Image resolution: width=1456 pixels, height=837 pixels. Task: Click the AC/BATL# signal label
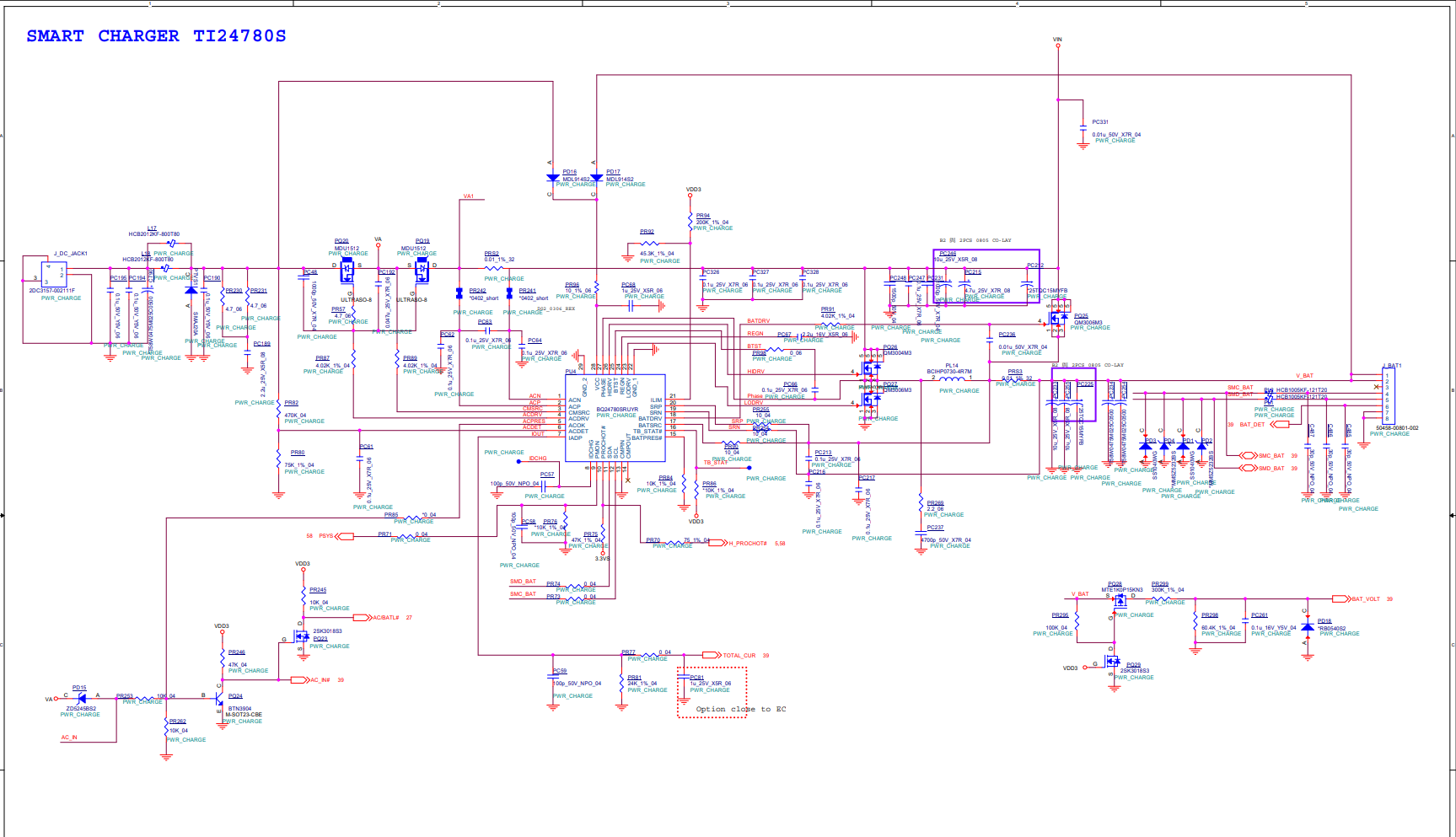[x=386, y=618]
